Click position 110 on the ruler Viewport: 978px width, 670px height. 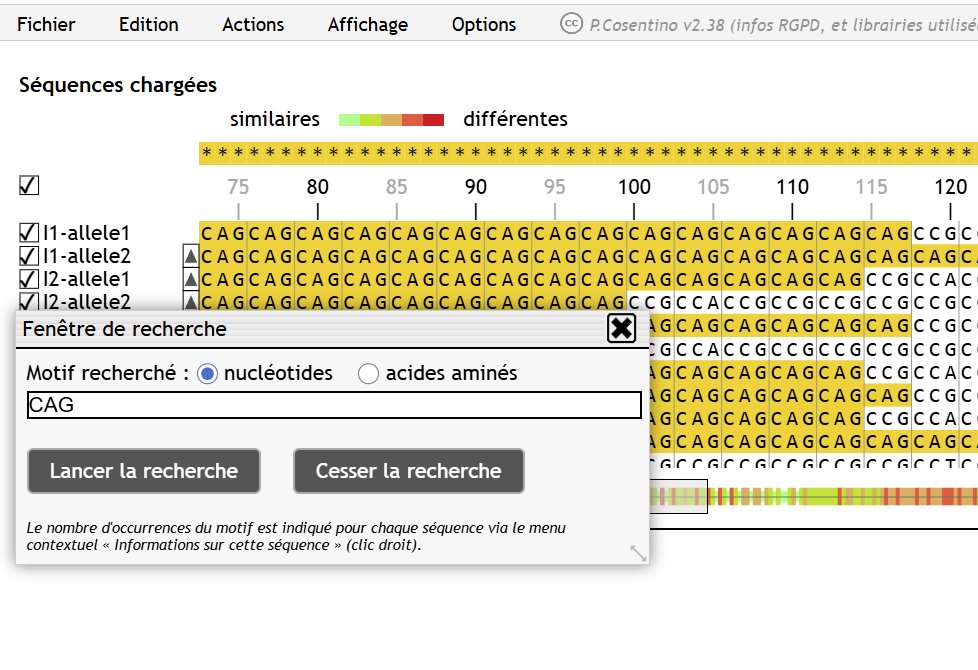[x=792, y=187]
